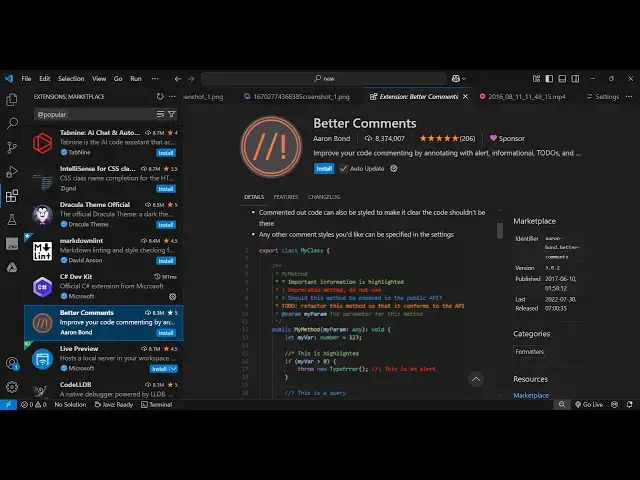
Task: Toggle the bottom Panel visibility
Action: pos(562,78)
